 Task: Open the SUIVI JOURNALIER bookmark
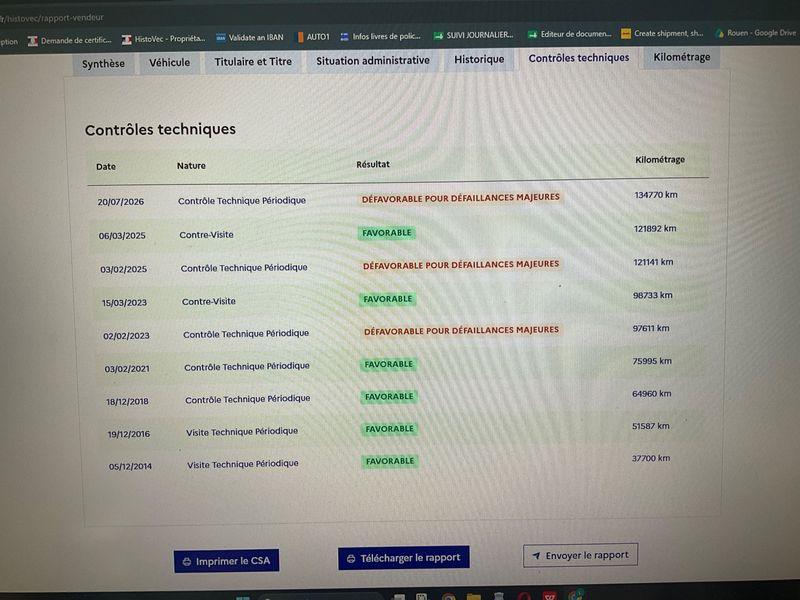point(473,35)
